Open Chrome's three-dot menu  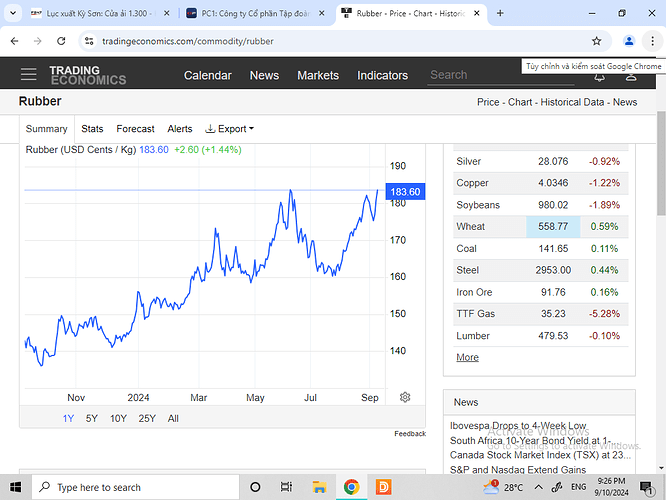click(x=653, y=41)
